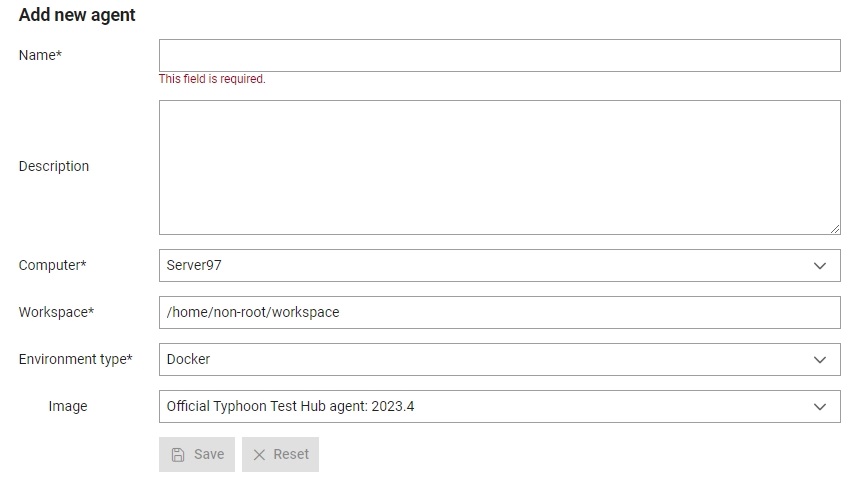The height and width of the screenshot is (493, 856).
Task: Click the Name* field label
Action: point(40,55)
